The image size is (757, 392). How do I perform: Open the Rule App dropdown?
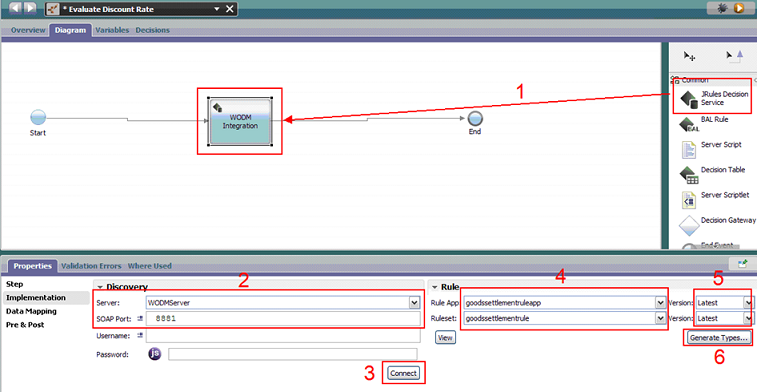coord(660,303)
